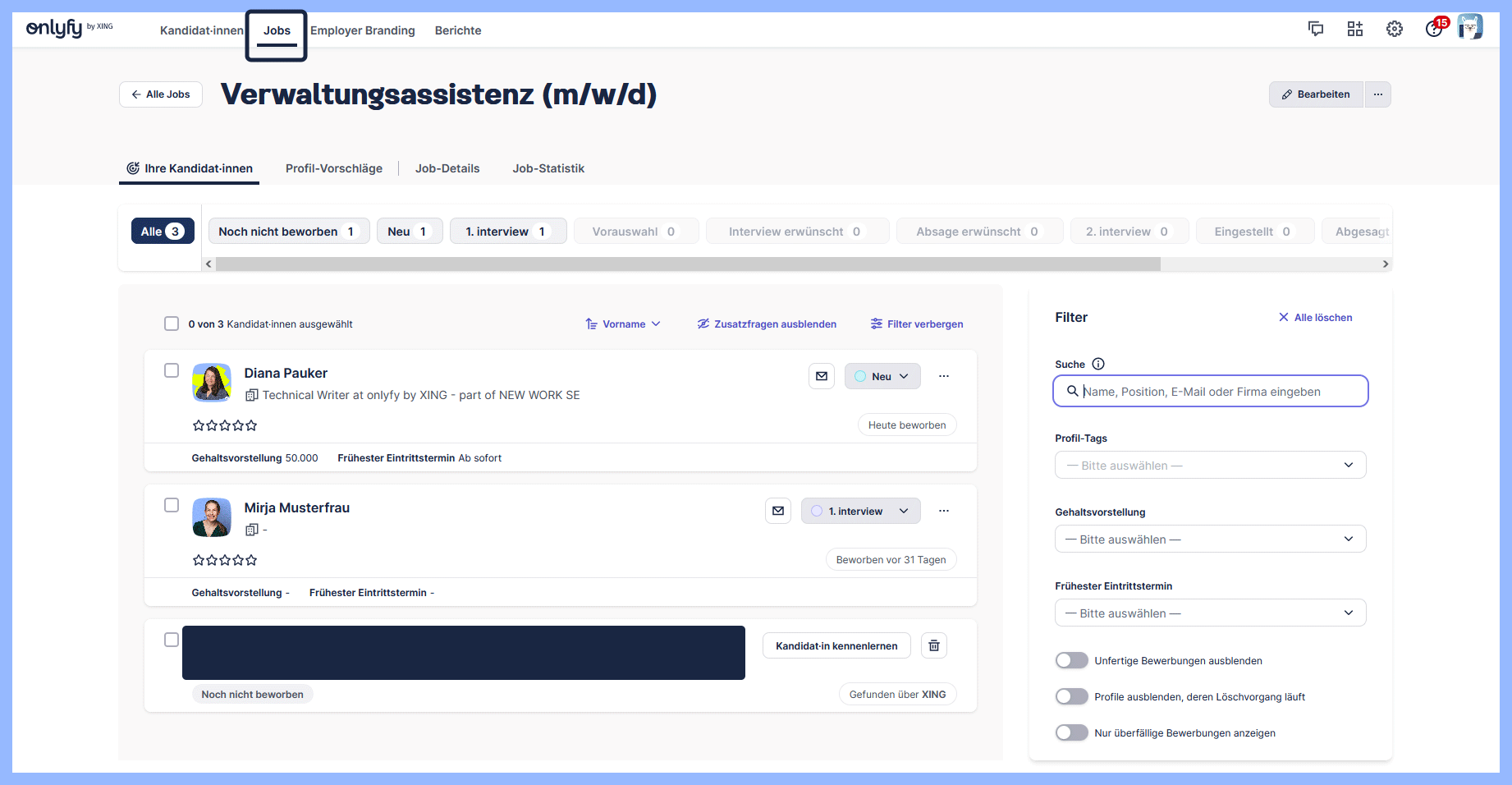Screen dimensions: 1512x785
Task: Open the Jobs menu item
Action: pyautogui.click(x=277, y=30)
